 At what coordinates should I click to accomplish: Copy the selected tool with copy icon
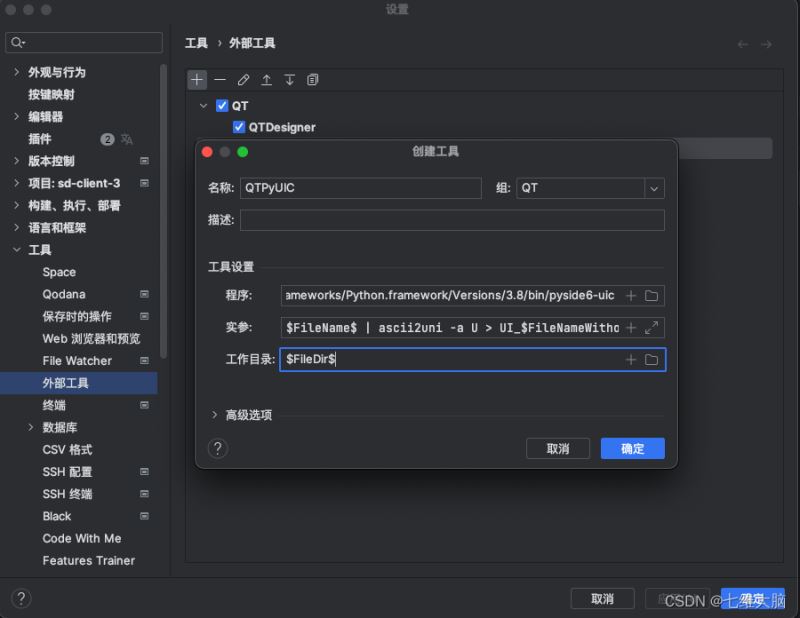pyautogui.click(x=313, y=80)
